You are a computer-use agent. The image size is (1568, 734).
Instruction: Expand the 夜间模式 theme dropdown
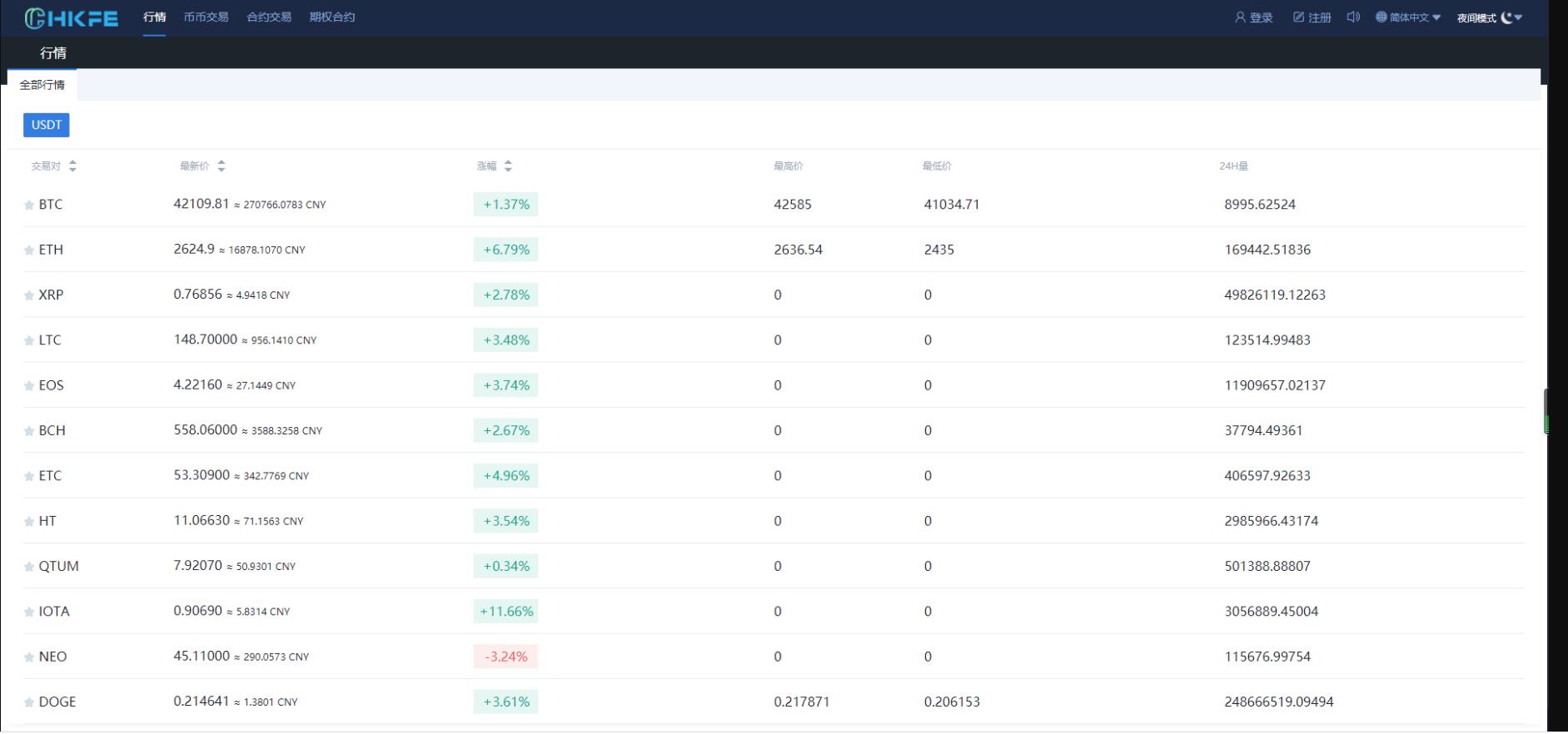(1490, 17)
